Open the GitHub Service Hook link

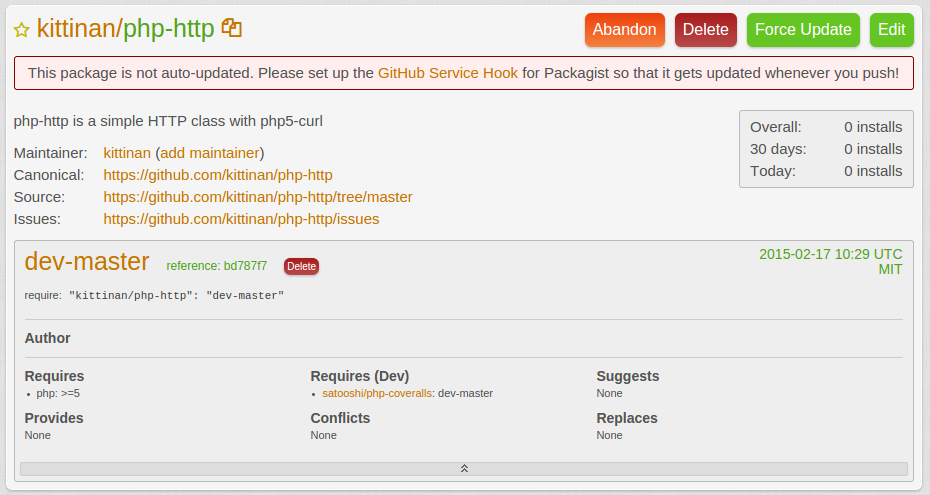(x=447, y=73)
